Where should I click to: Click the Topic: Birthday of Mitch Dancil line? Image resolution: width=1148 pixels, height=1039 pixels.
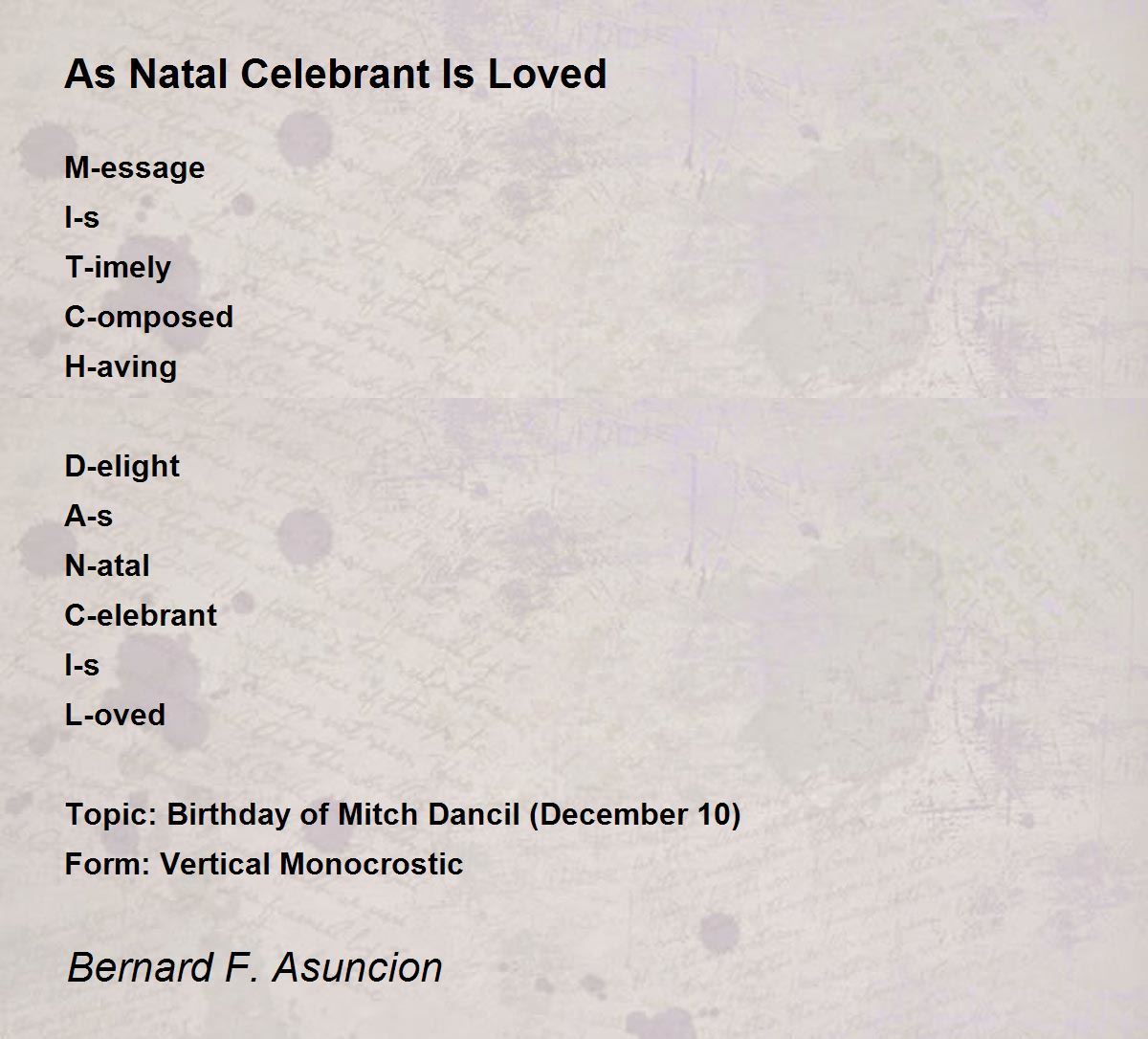pos(403,815)
